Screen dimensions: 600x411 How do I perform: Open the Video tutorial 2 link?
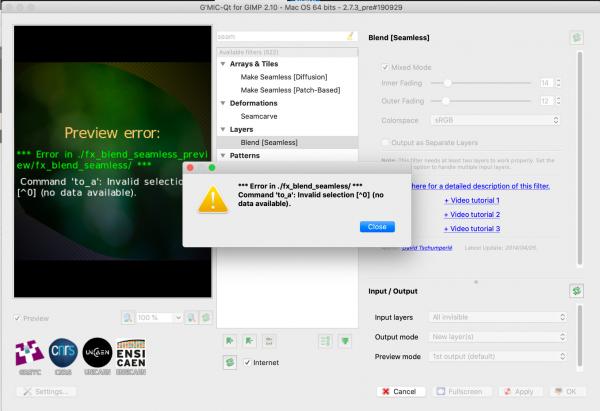pos(472,214)
